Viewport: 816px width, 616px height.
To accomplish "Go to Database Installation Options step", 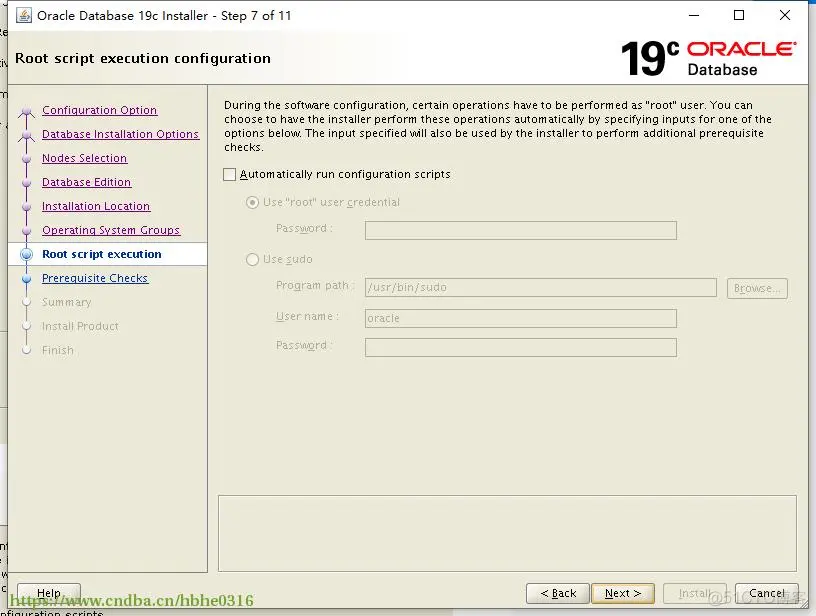I will point(121,134).
